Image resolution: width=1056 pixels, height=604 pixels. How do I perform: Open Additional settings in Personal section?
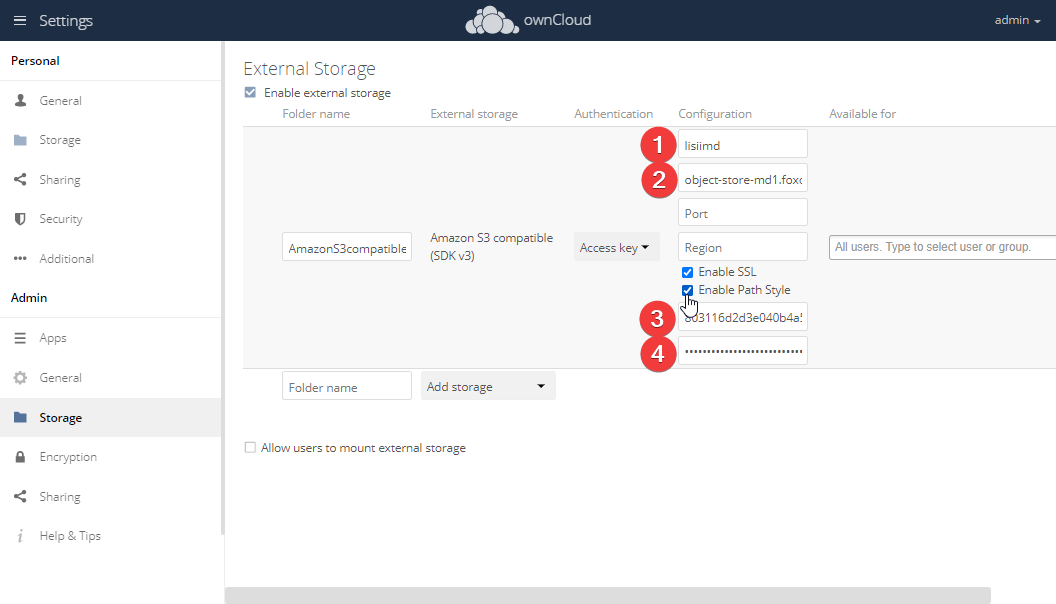pyautogui.click(x=66, y=259)
